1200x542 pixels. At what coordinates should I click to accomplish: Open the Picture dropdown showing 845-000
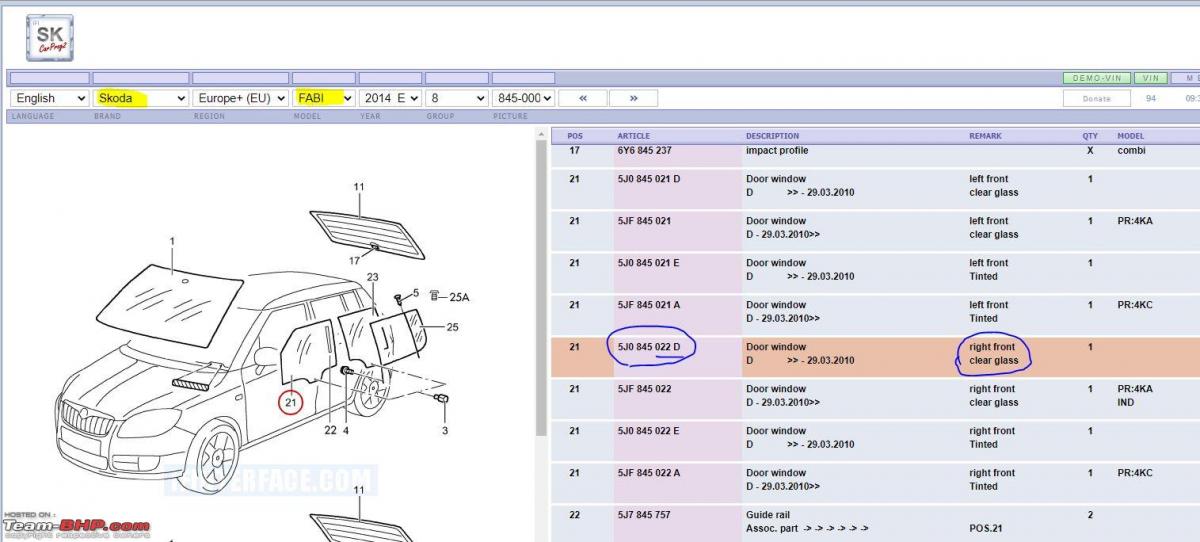[523, 98]
